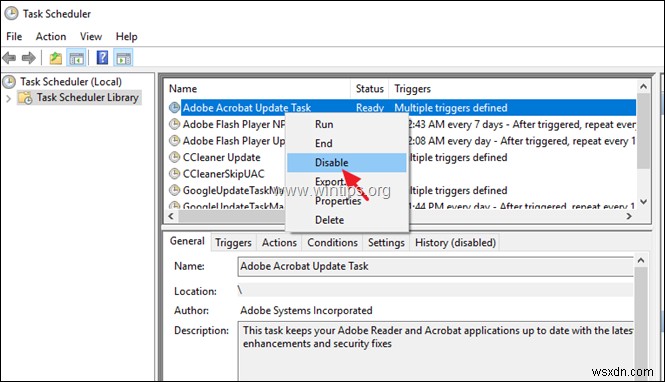Click the clock icon beside Task Scheduler (Local)
The image size is (665, 382).
(x=9, y=81)
